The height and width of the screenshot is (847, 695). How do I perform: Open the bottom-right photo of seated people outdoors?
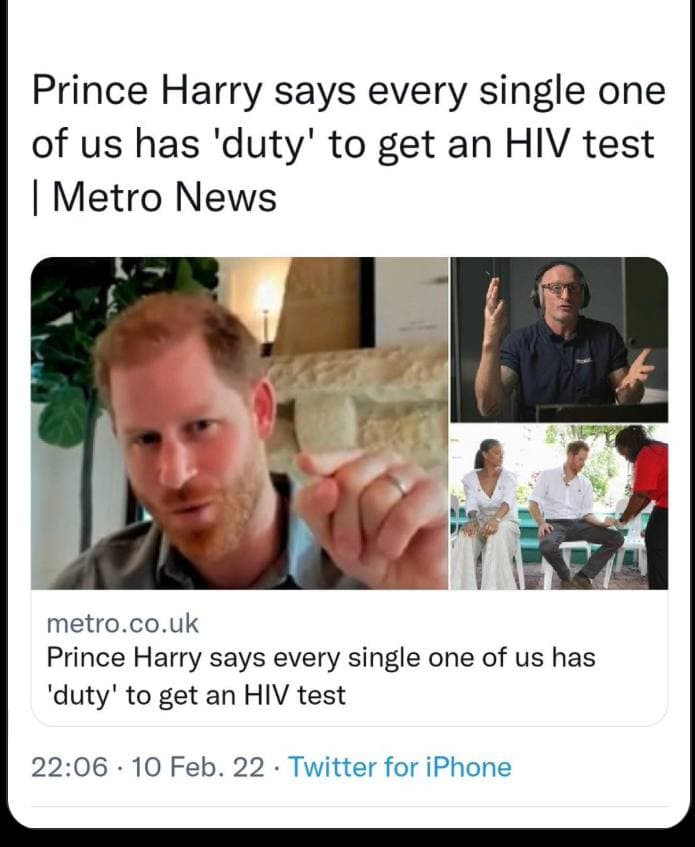click(558, 507)
